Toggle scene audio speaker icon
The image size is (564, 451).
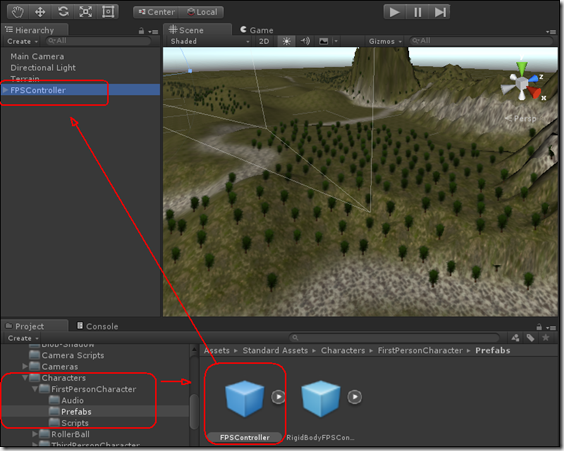305,41
